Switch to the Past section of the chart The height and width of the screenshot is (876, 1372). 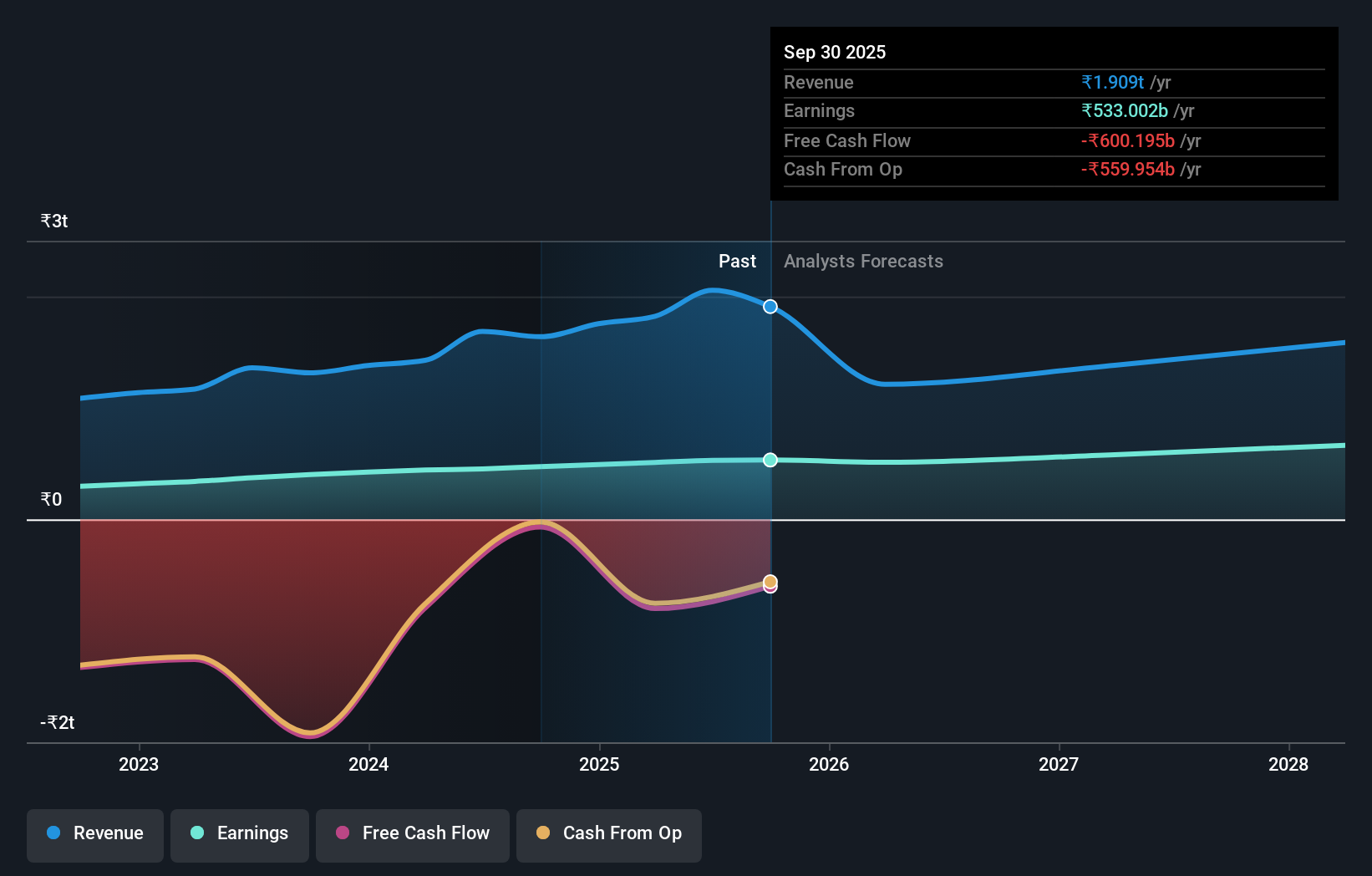(x=737, y=261)
